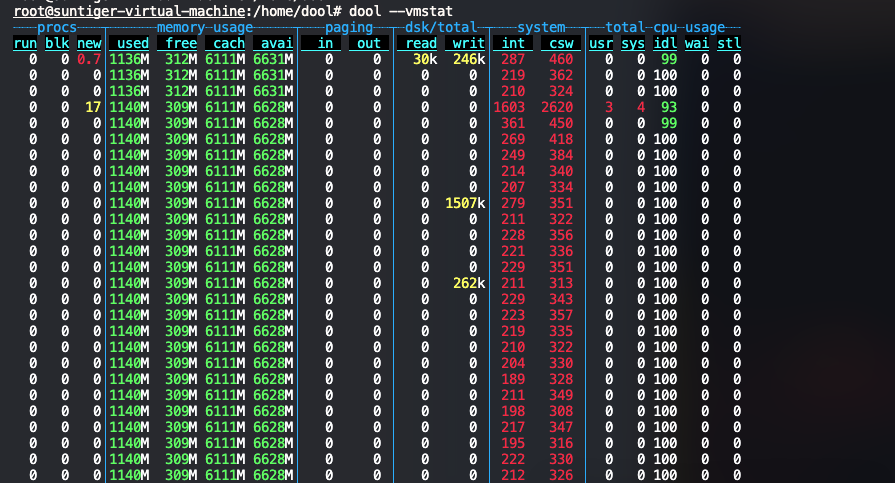Click '1136M' used value in the 287-interrupts row
Screen dimensions: 895x483
point(129,59)
